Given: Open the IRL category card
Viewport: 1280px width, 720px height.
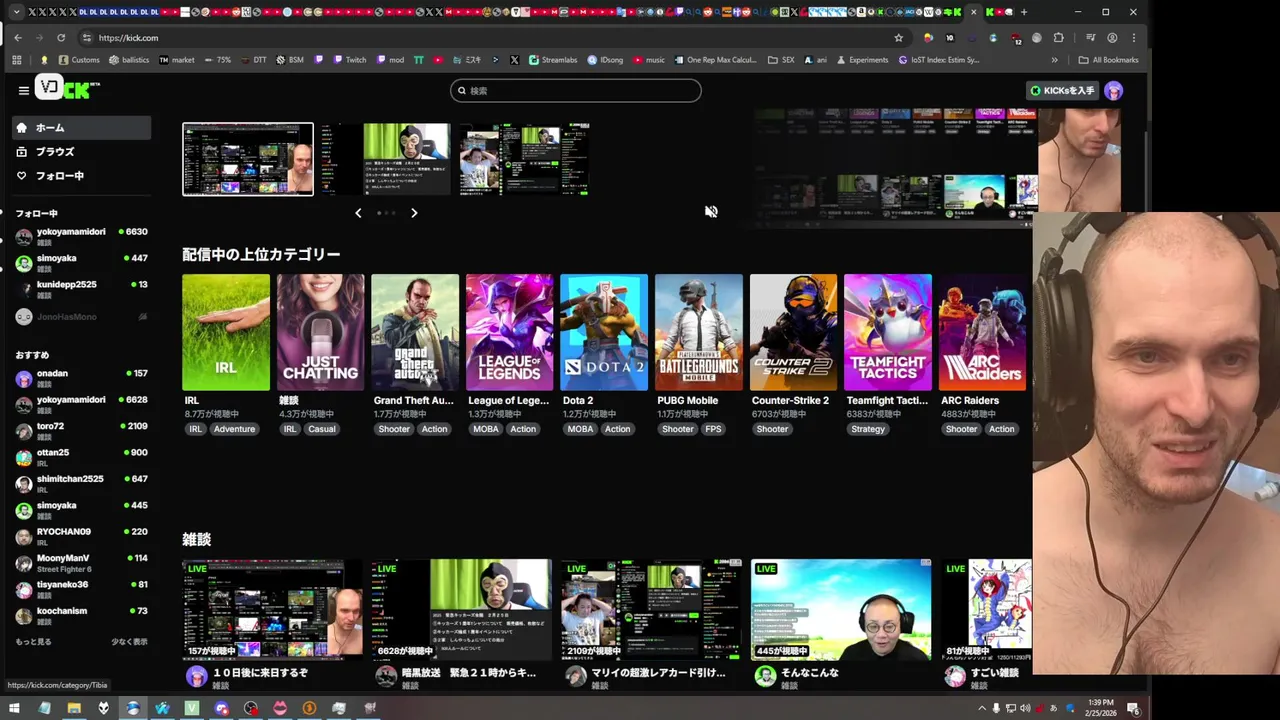Looking at the screenshot, I should 226,332.
